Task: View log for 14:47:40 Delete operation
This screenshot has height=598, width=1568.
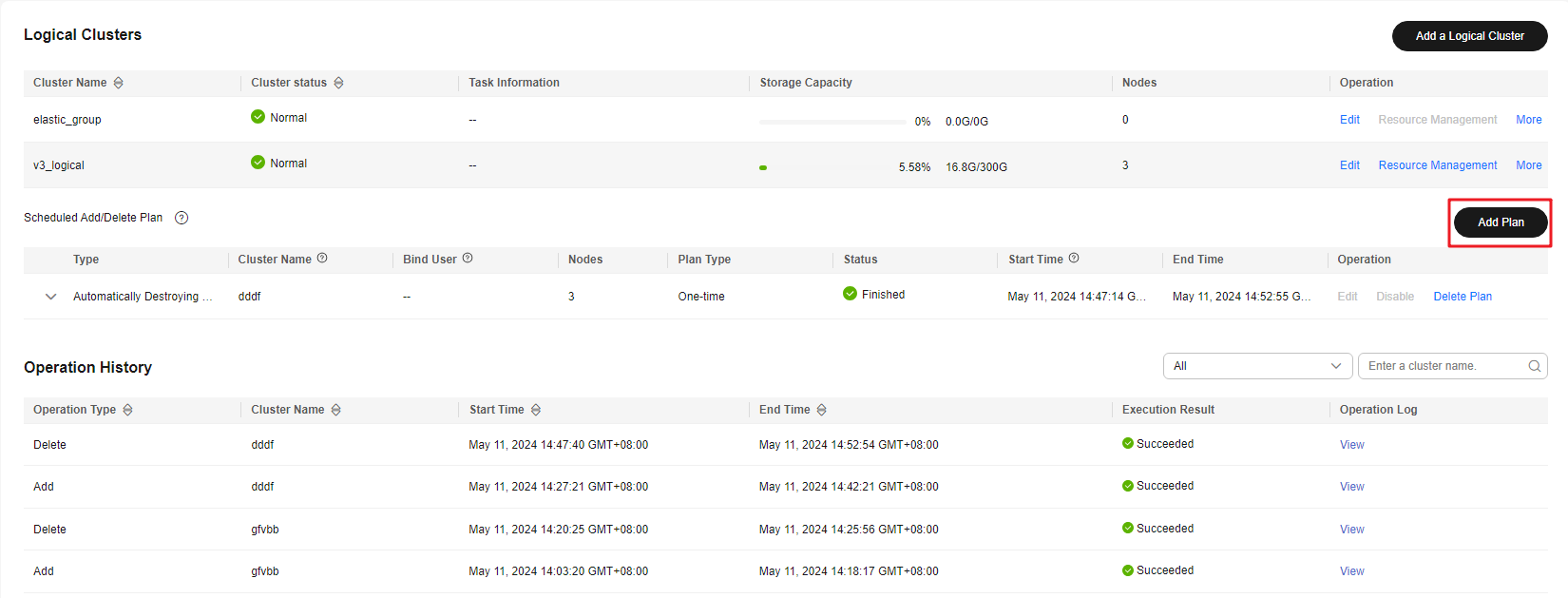Action: (x=1351, y=445)
